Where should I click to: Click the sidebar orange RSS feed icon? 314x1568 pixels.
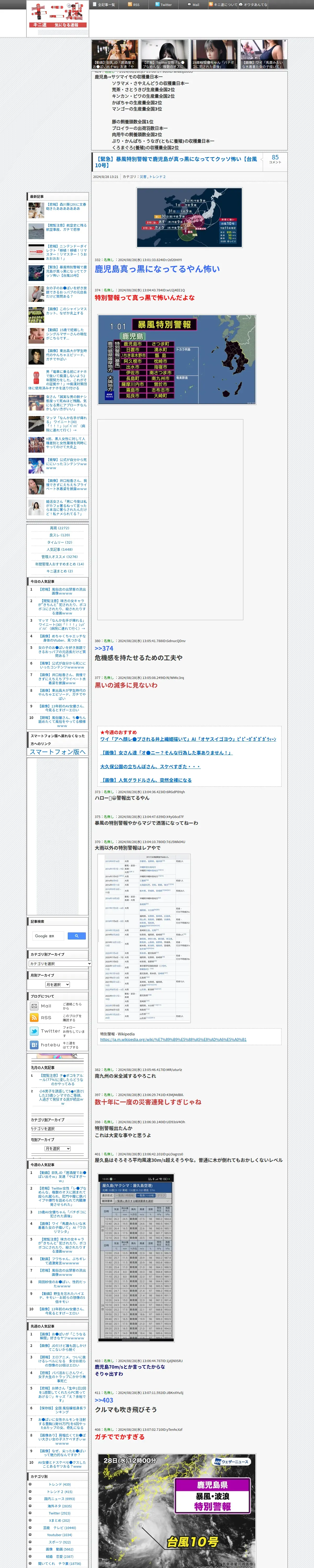point(34,1018)
